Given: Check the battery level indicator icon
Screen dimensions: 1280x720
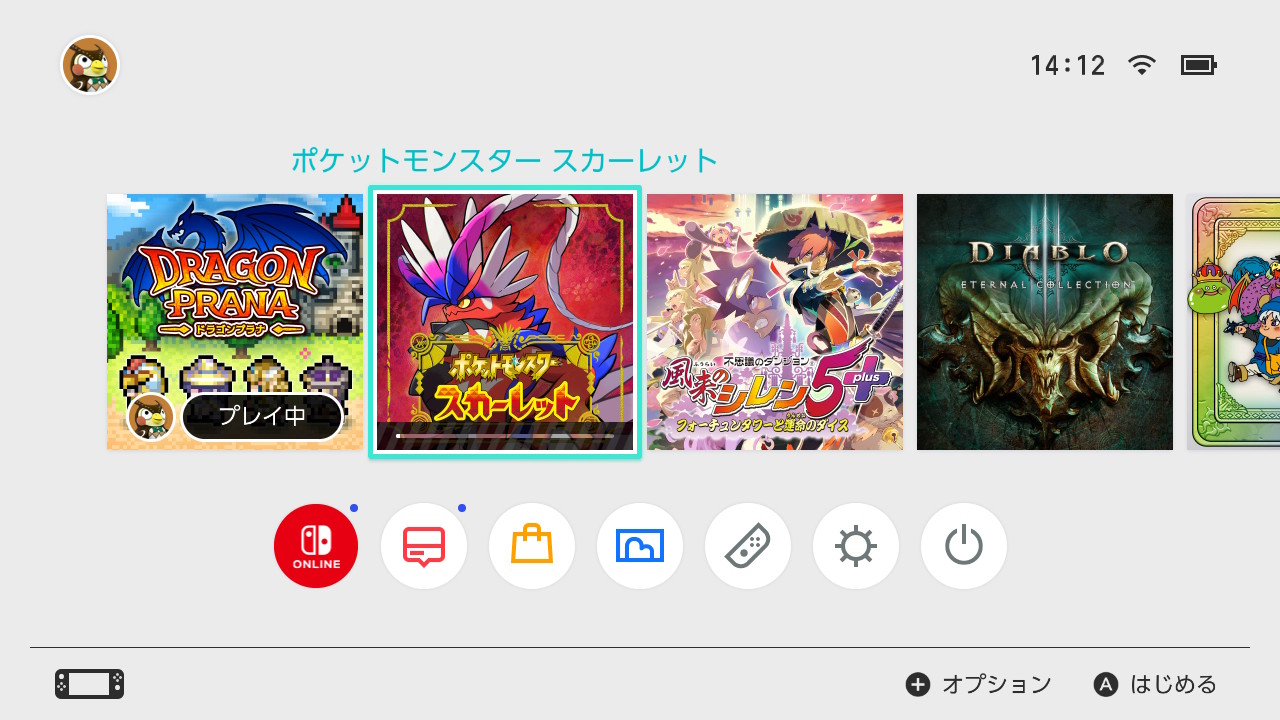Looking at the screenshot, I should click(x=1198, y=65).
